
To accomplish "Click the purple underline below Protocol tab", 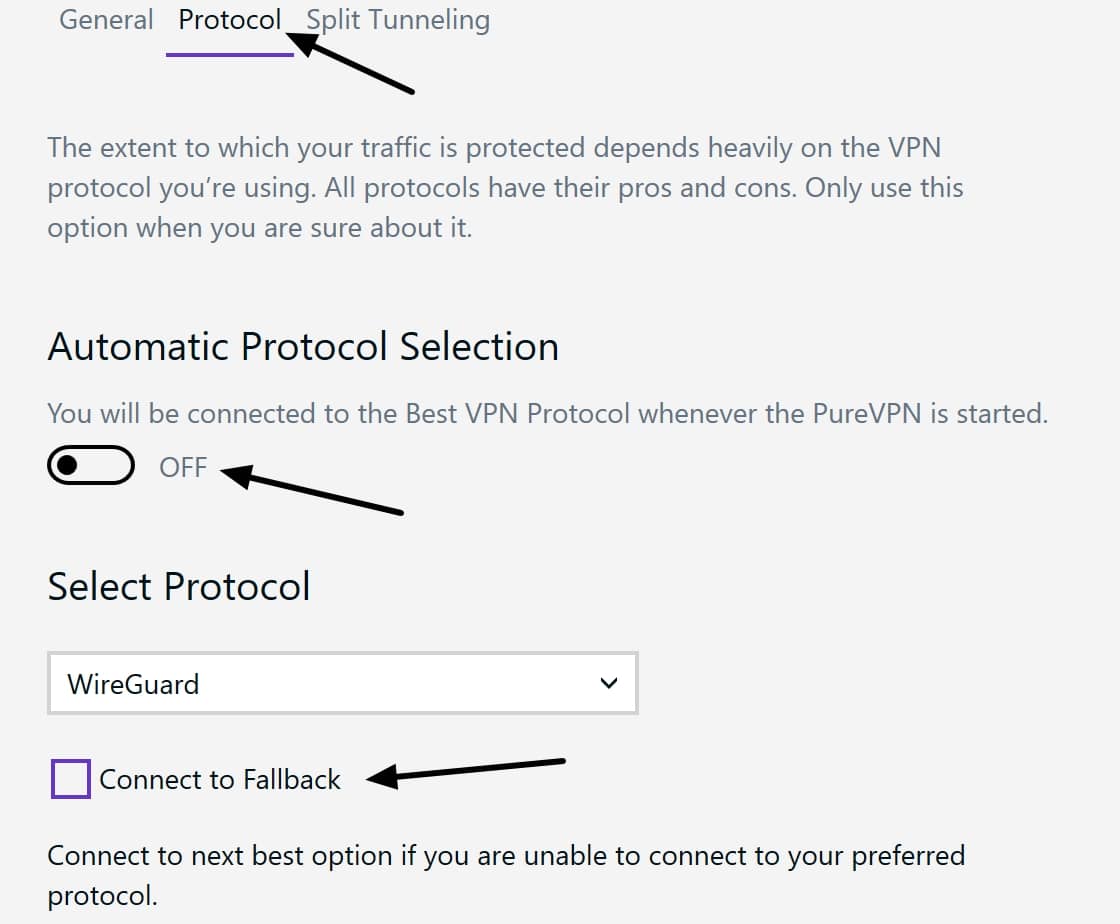I will 229,54.
